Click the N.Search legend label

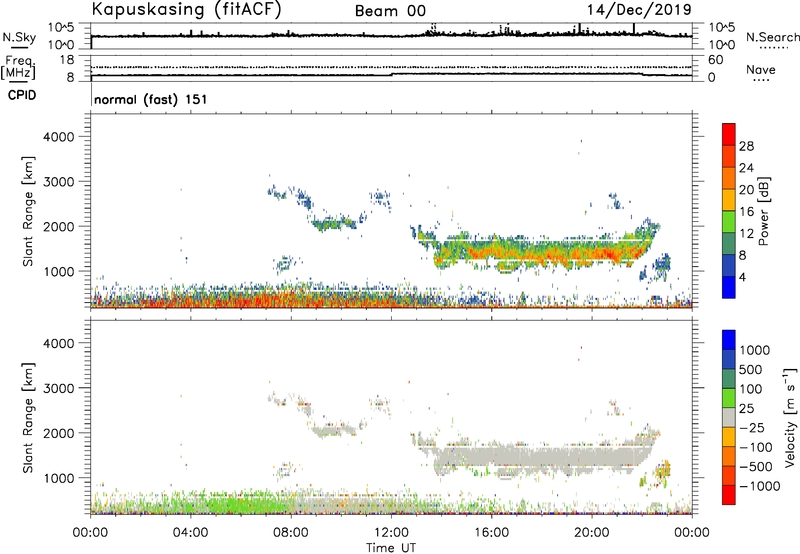point(772,37)
